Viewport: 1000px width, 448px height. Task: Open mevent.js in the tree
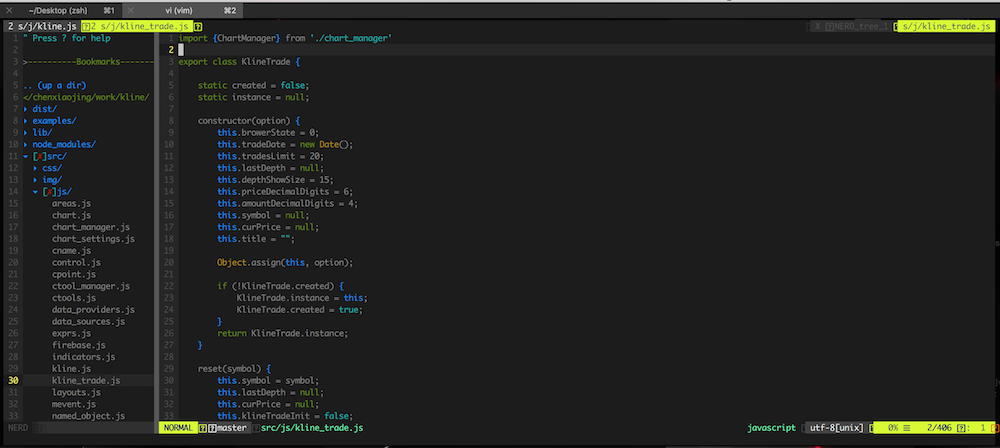click(x=74, y=404)
